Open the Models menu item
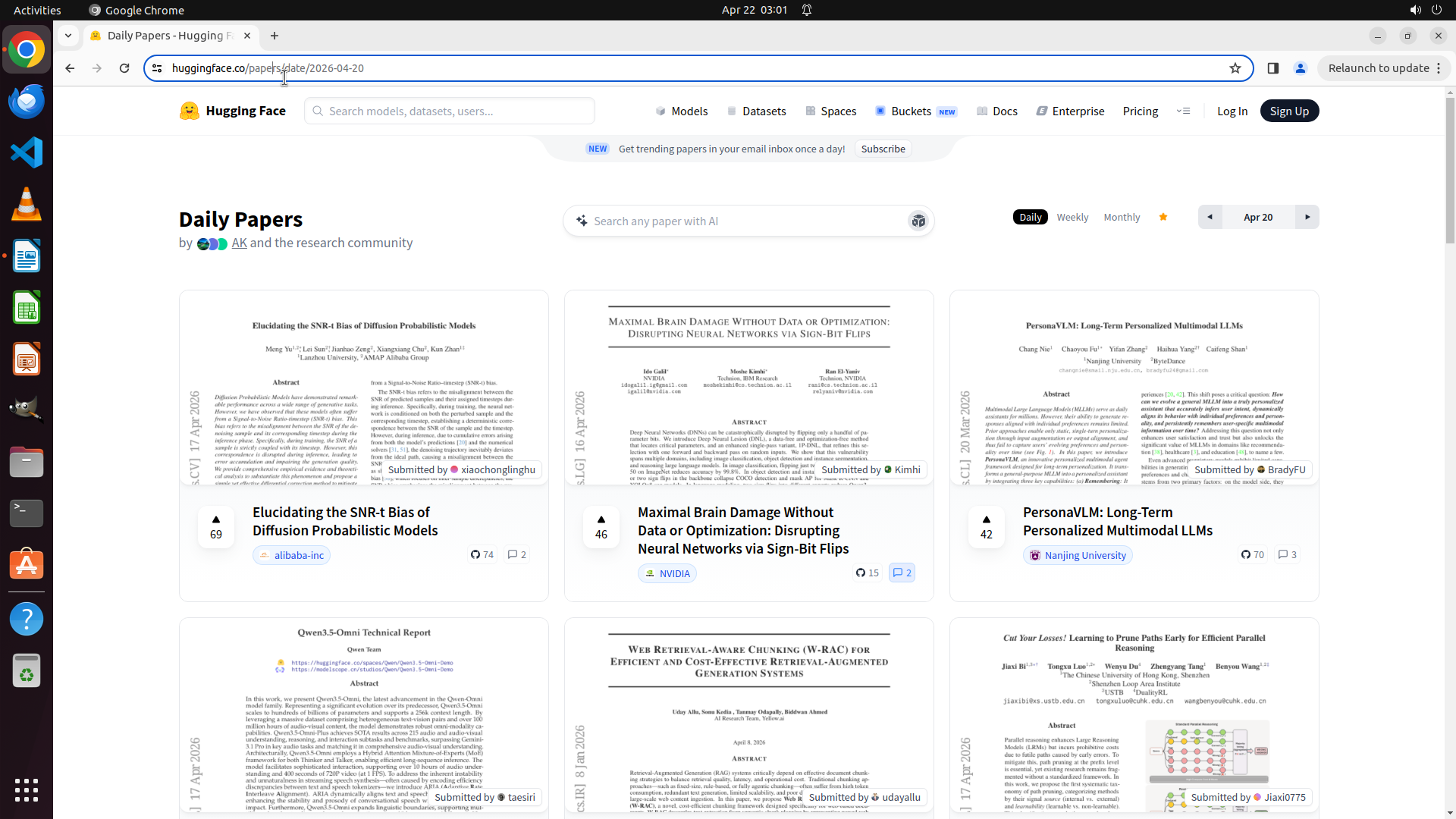 tap(682, 111)
